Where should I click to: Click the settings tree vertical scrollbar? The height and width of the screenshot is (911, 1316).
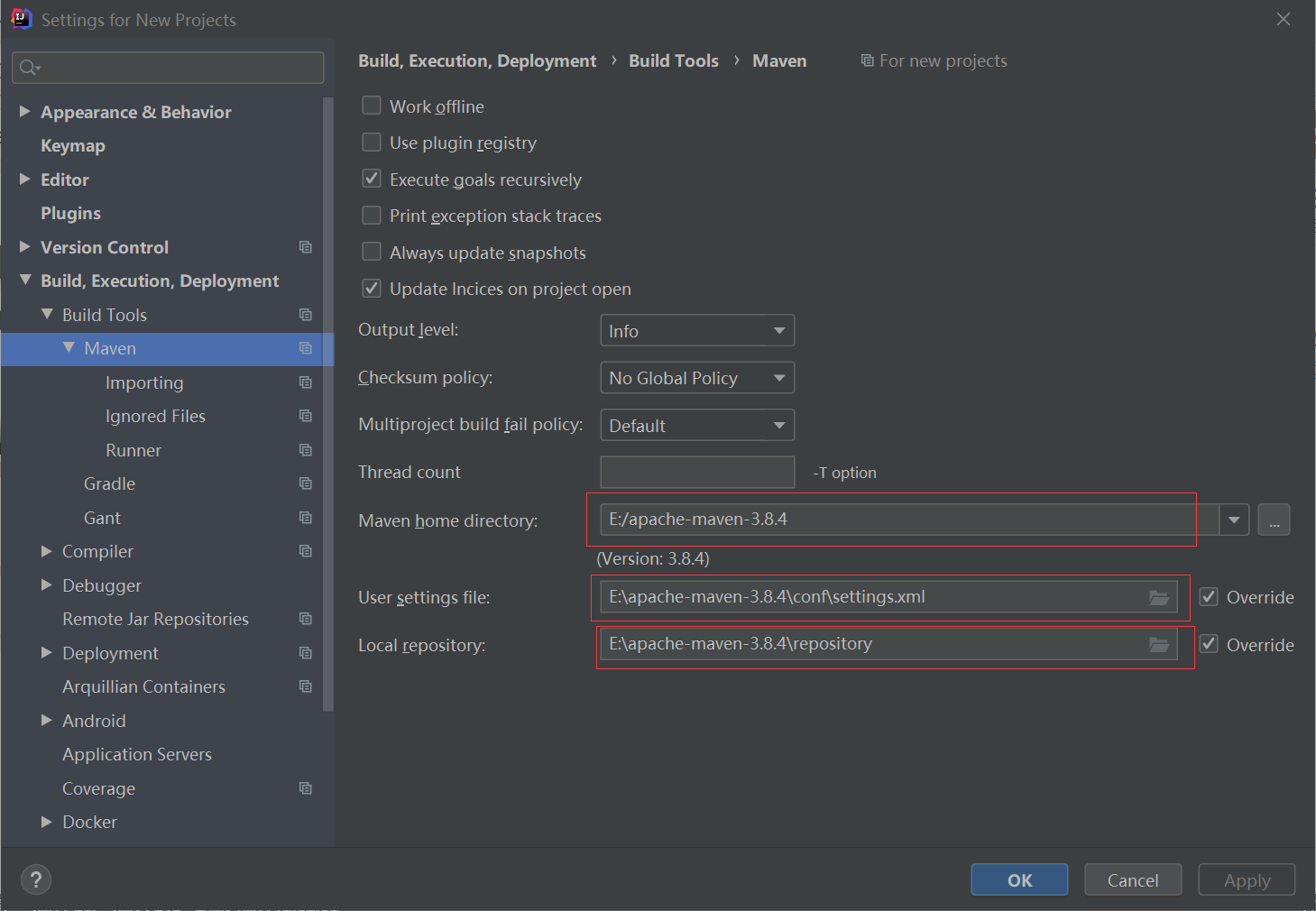(x=328, y=404)
